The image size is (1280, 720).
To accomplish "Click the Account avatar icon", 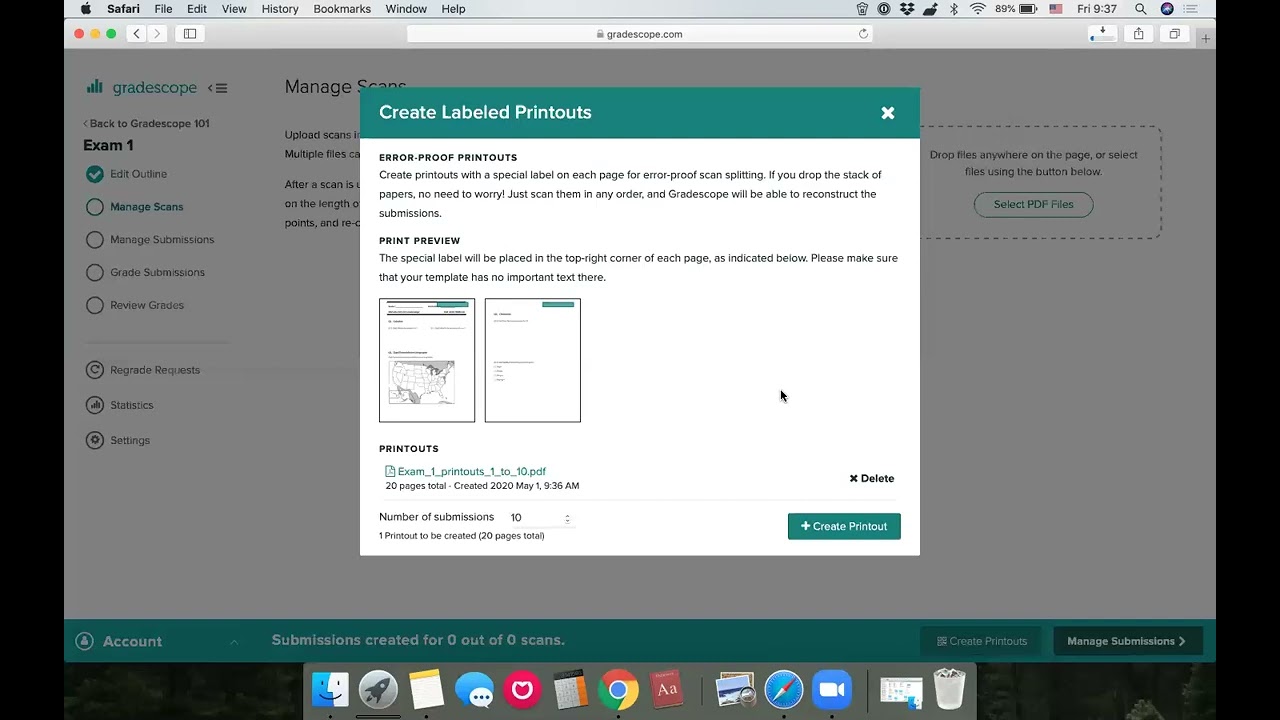I will click(85, 641).
